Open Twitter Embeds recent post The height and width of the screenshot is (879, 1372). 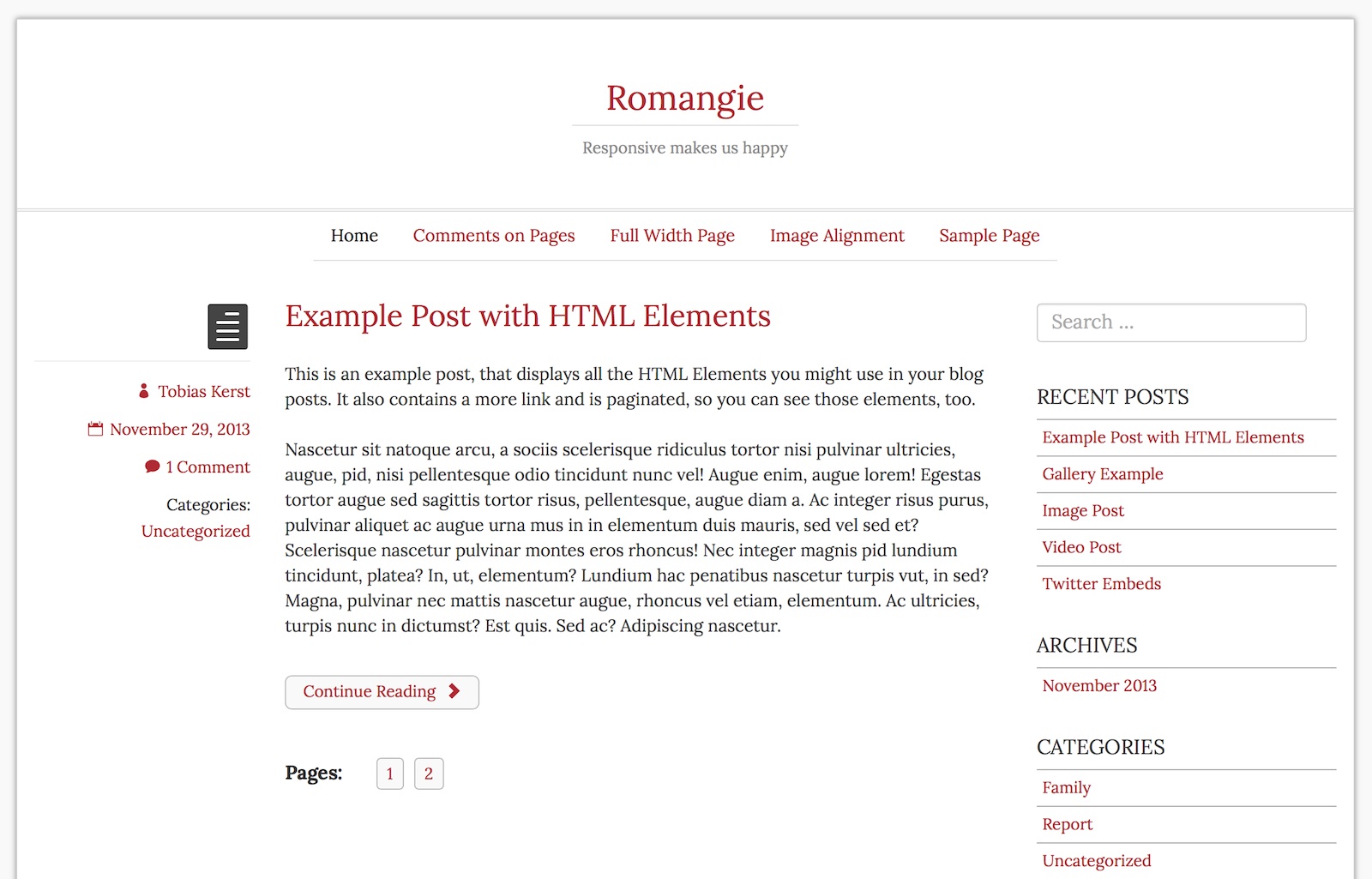click(x=1101, y=584)
